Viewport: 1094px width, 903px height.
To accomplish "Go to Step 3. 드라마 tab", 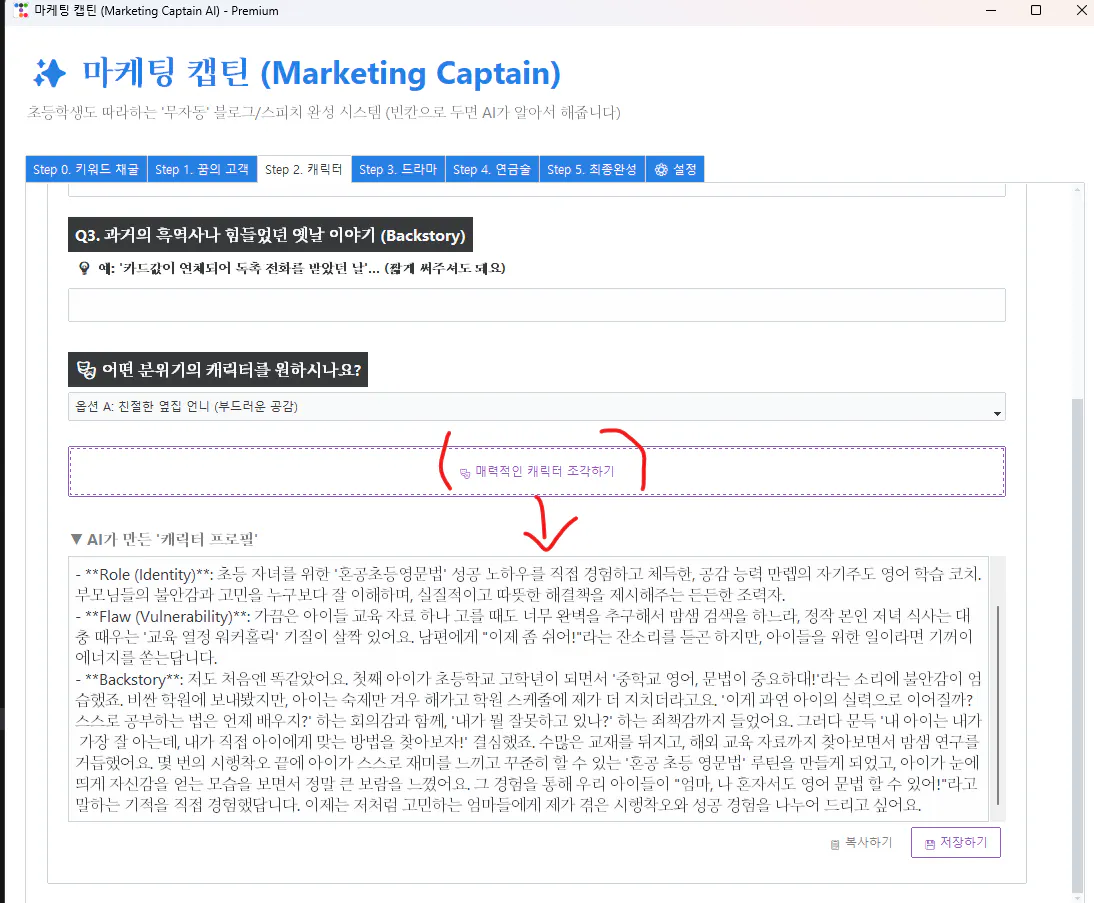I will click(x=398, y=169).
